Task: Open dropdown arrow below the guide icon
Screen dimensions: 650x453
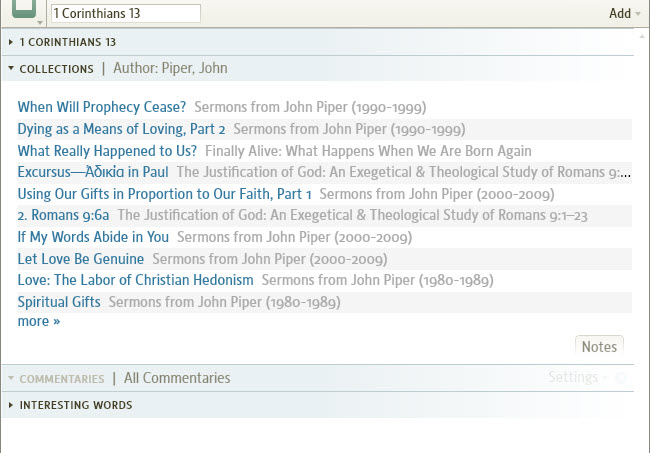Action: tap(40, 22)
